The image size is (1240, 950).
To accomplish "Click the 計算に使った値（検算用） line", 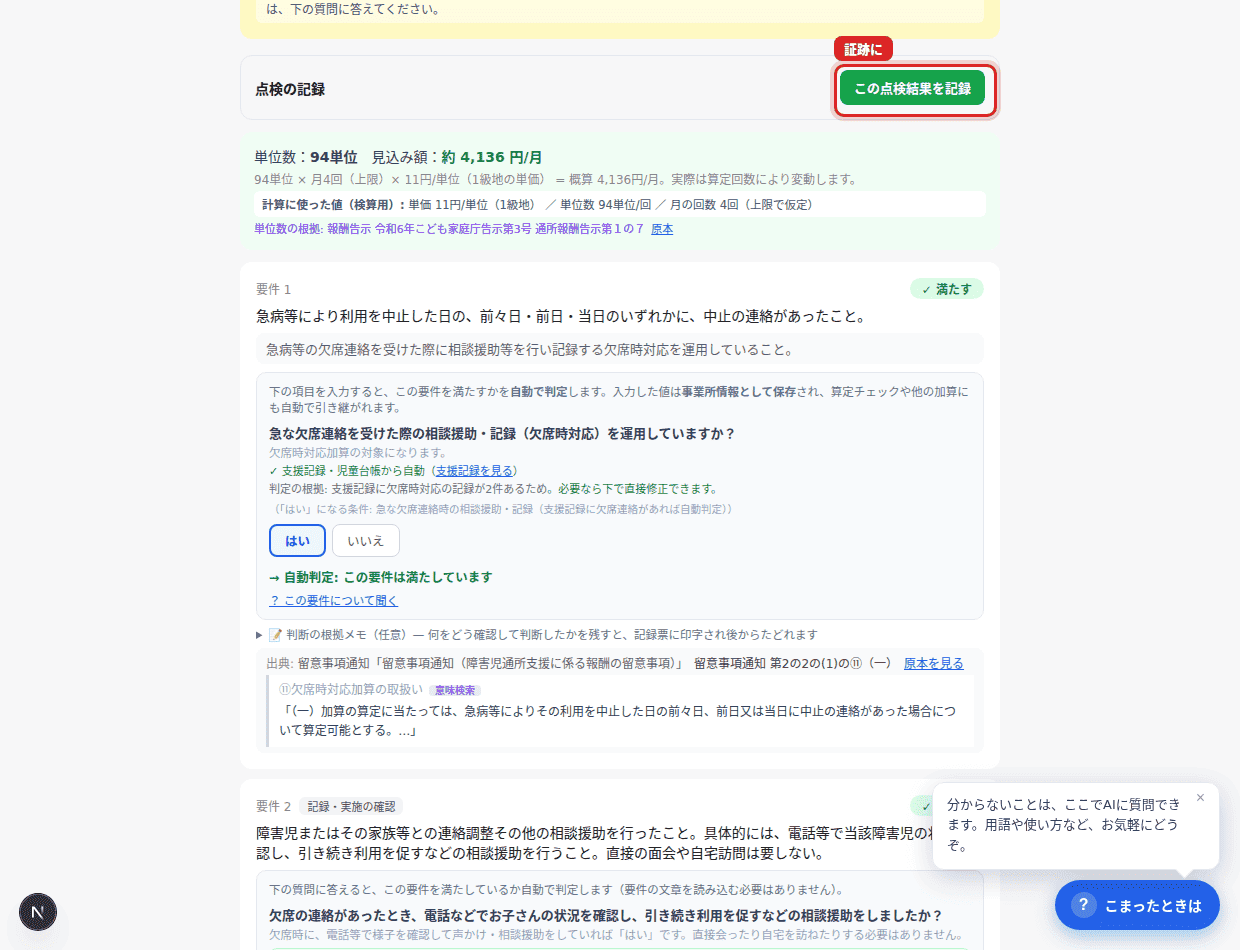I will (x=620, y=204).
